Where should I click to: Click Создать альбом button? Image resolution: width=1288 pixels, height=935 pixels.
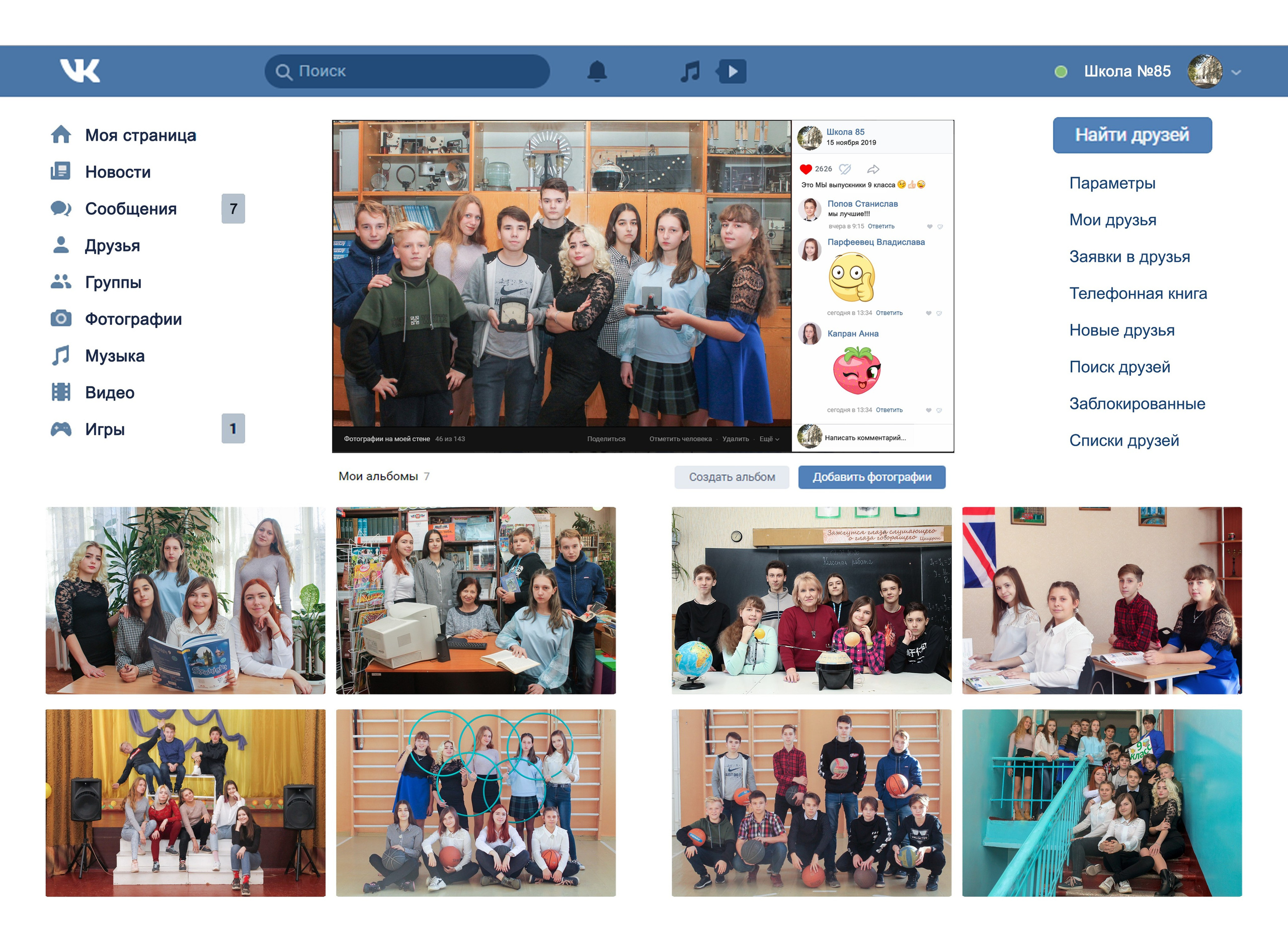pyautogui.click(x=732, y=477)
